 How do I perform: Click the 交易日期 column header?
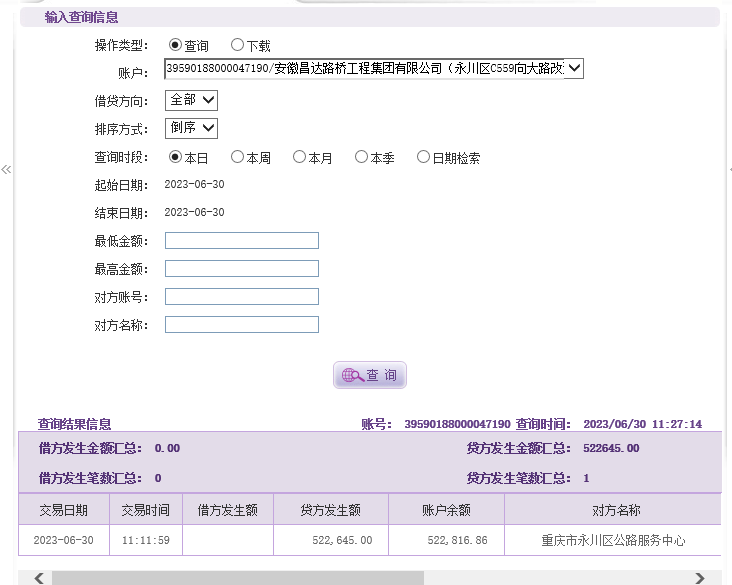pos(63,510)
